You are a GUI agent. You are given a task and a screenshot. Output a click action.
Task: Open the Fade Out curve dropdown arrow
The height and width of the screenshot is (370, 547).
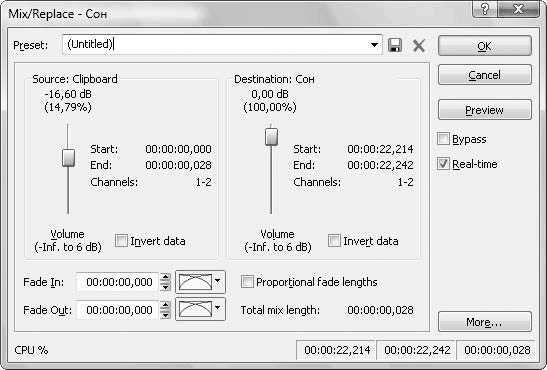point(218,308)
